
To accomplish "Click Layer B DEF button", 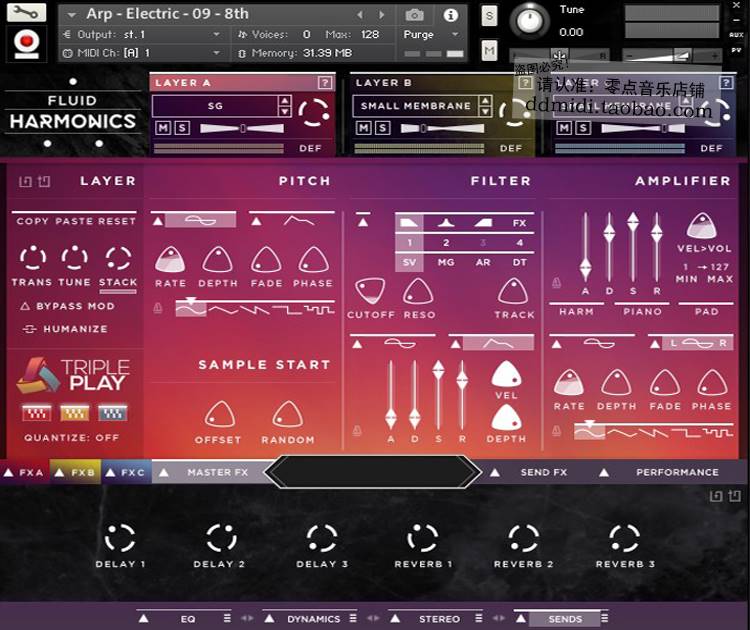I will pyautogui.click(x=511, y=148).
